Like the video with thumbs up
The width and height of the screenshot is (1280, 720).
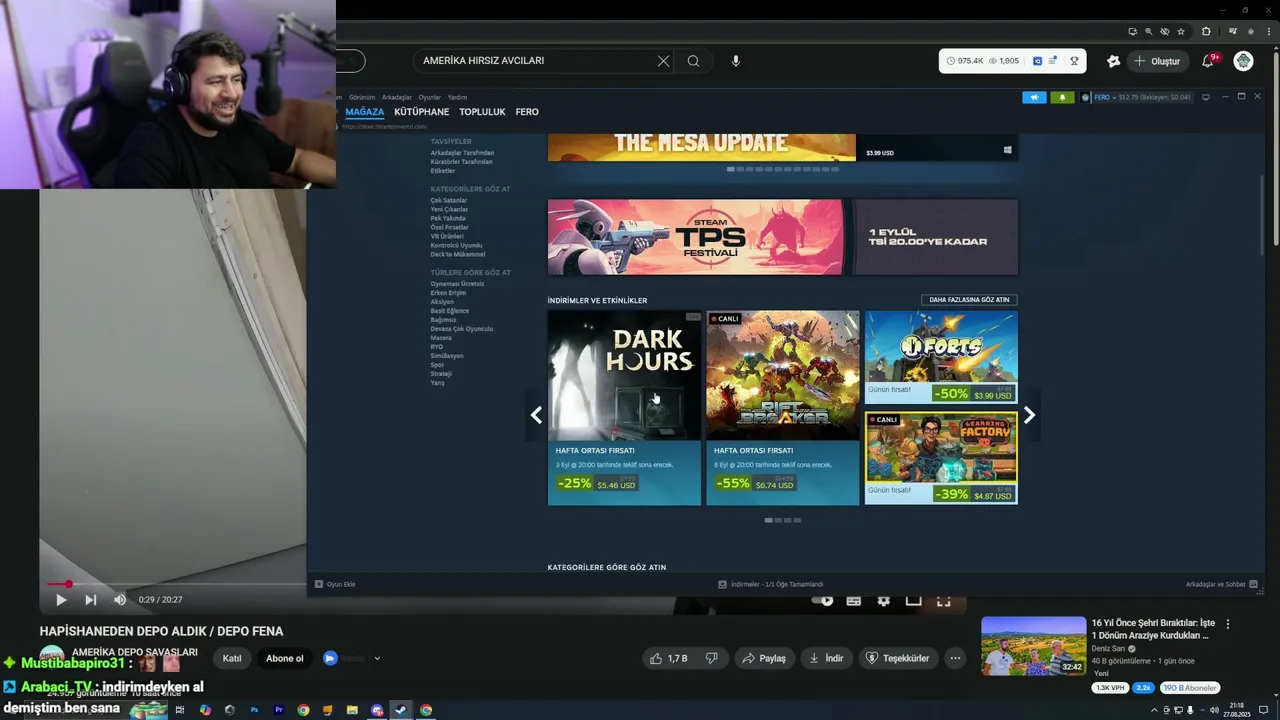[669, 658]
